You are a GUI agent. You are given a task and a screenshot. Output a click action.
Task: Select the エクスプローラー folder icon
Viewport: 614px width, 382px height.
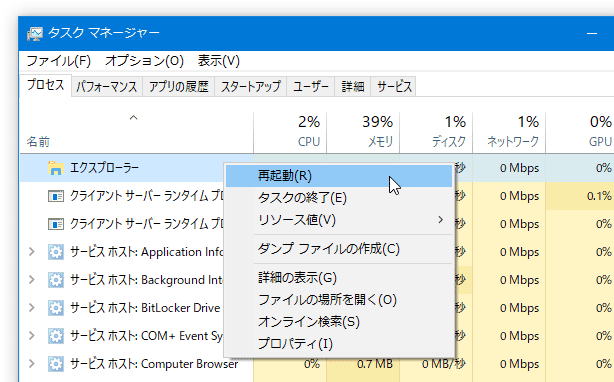click(56, 168)
